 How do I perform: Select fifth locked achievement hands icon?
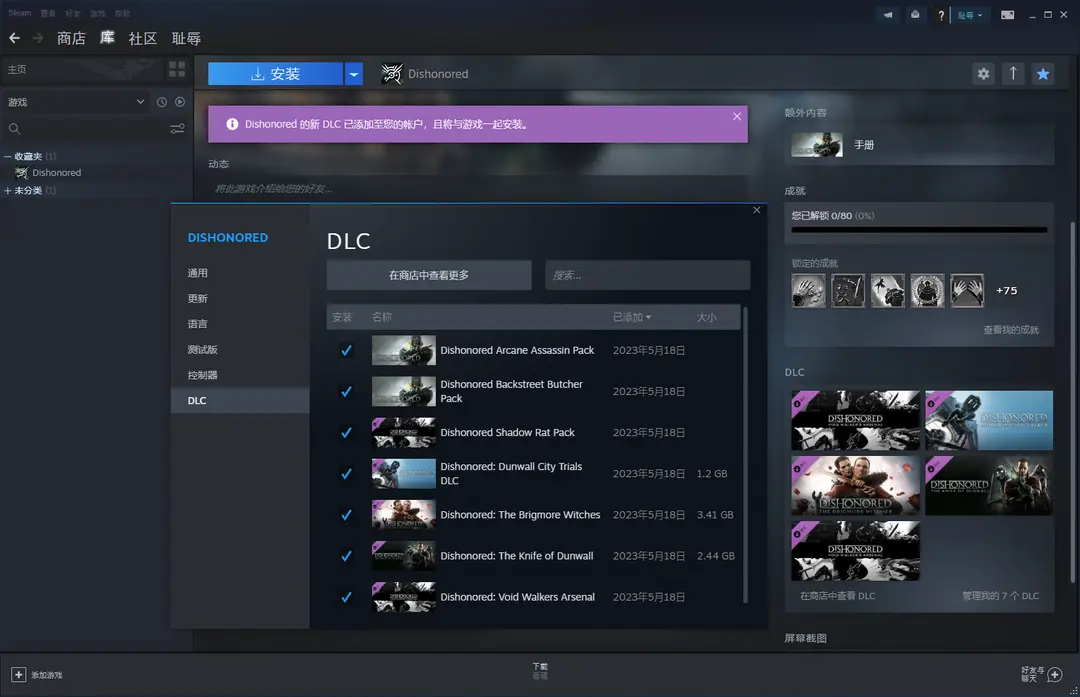pyautogui.click(x=967, y=291)
